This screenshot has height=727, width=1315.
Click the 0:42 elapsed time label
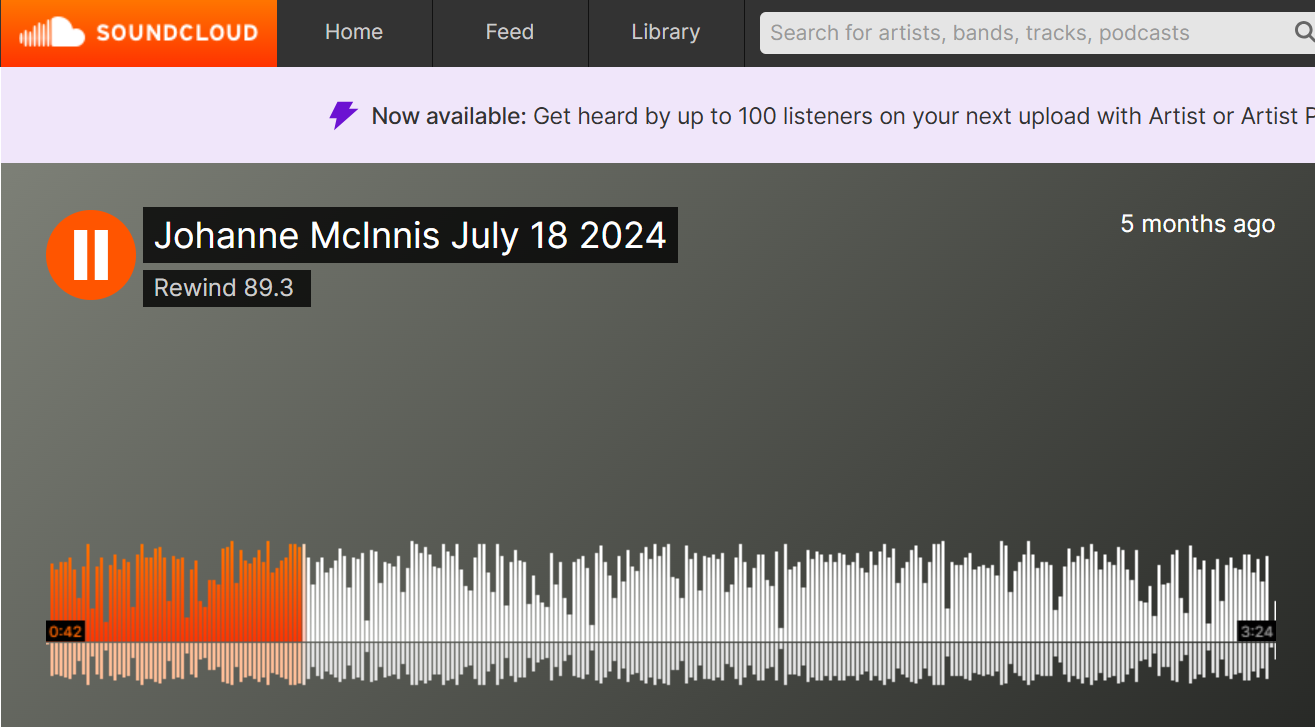(x=65, y=631)
